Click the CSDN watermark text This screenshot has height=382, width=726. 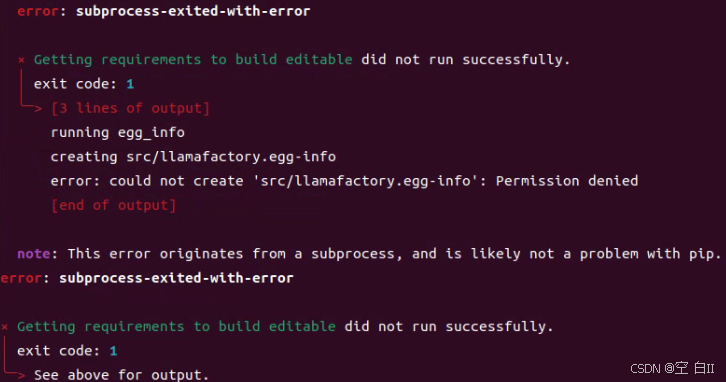point(672,369)
